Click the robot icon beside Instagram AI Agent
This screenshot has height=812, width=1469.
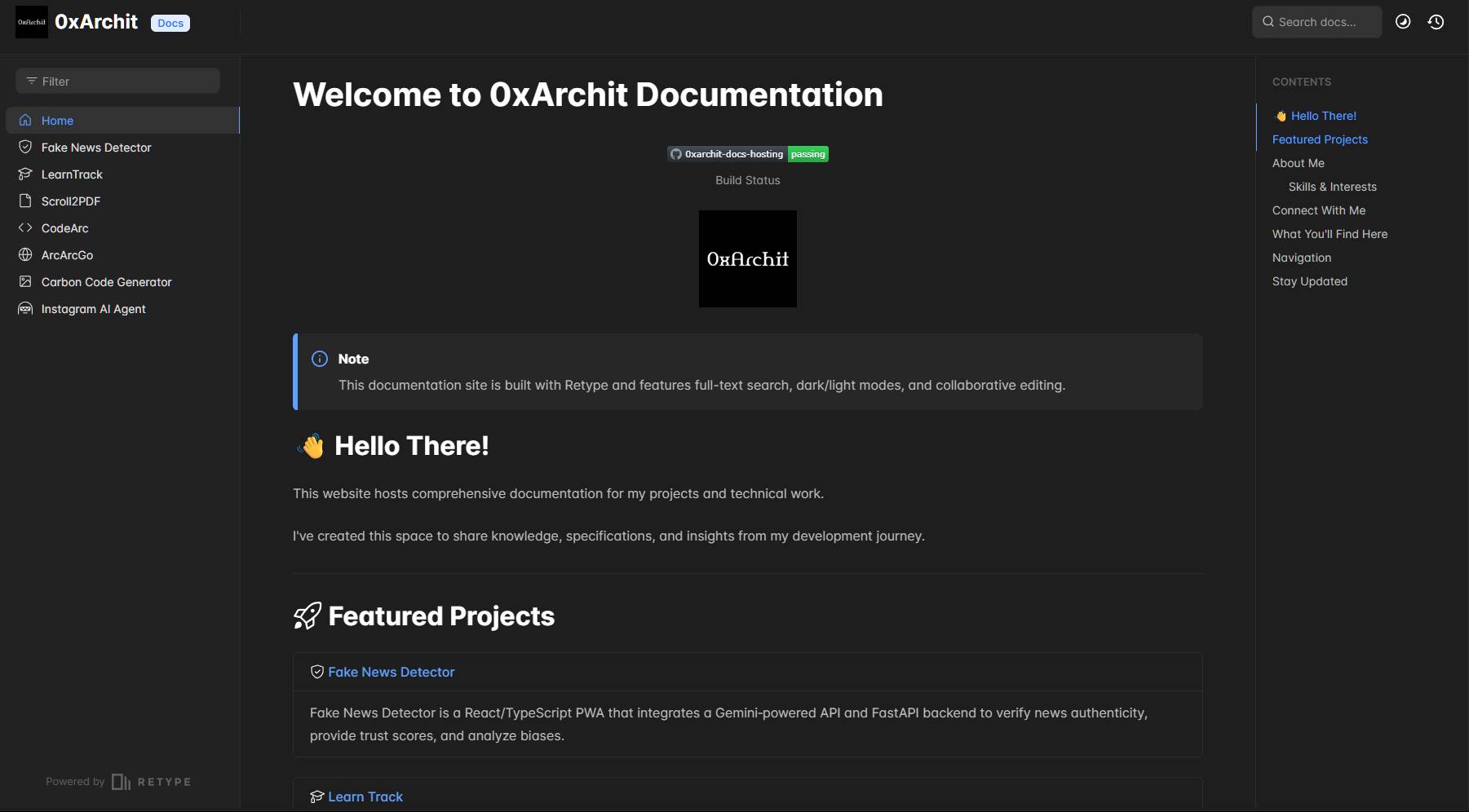pyautogui.click(x=25, y=308)
